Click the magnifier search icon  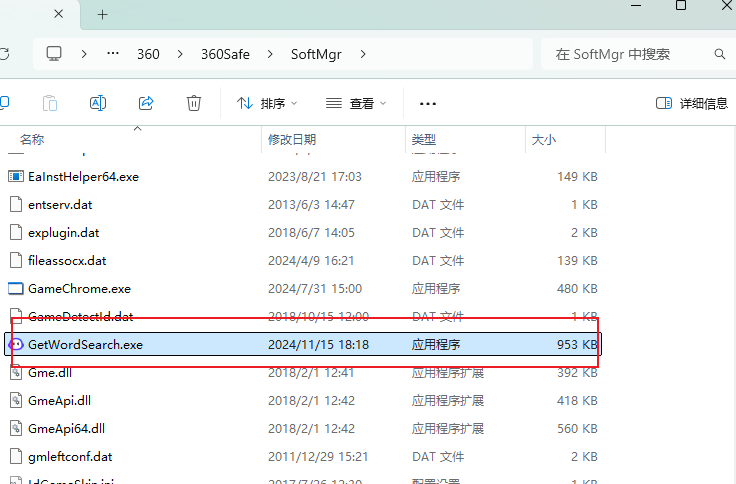tap(720, 54)
